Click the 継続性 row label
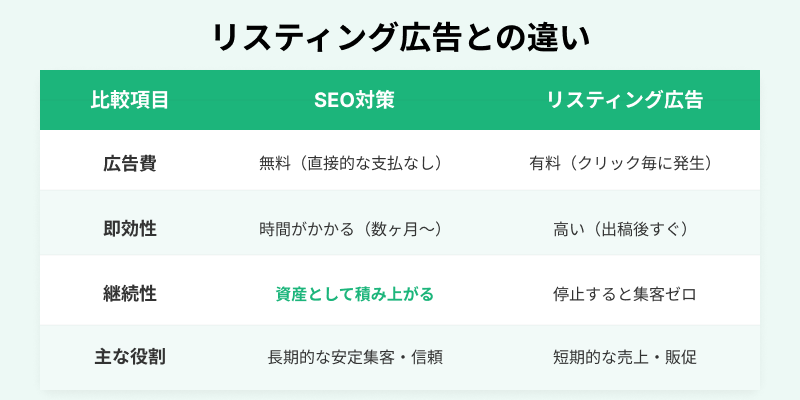 pos(129,294)
